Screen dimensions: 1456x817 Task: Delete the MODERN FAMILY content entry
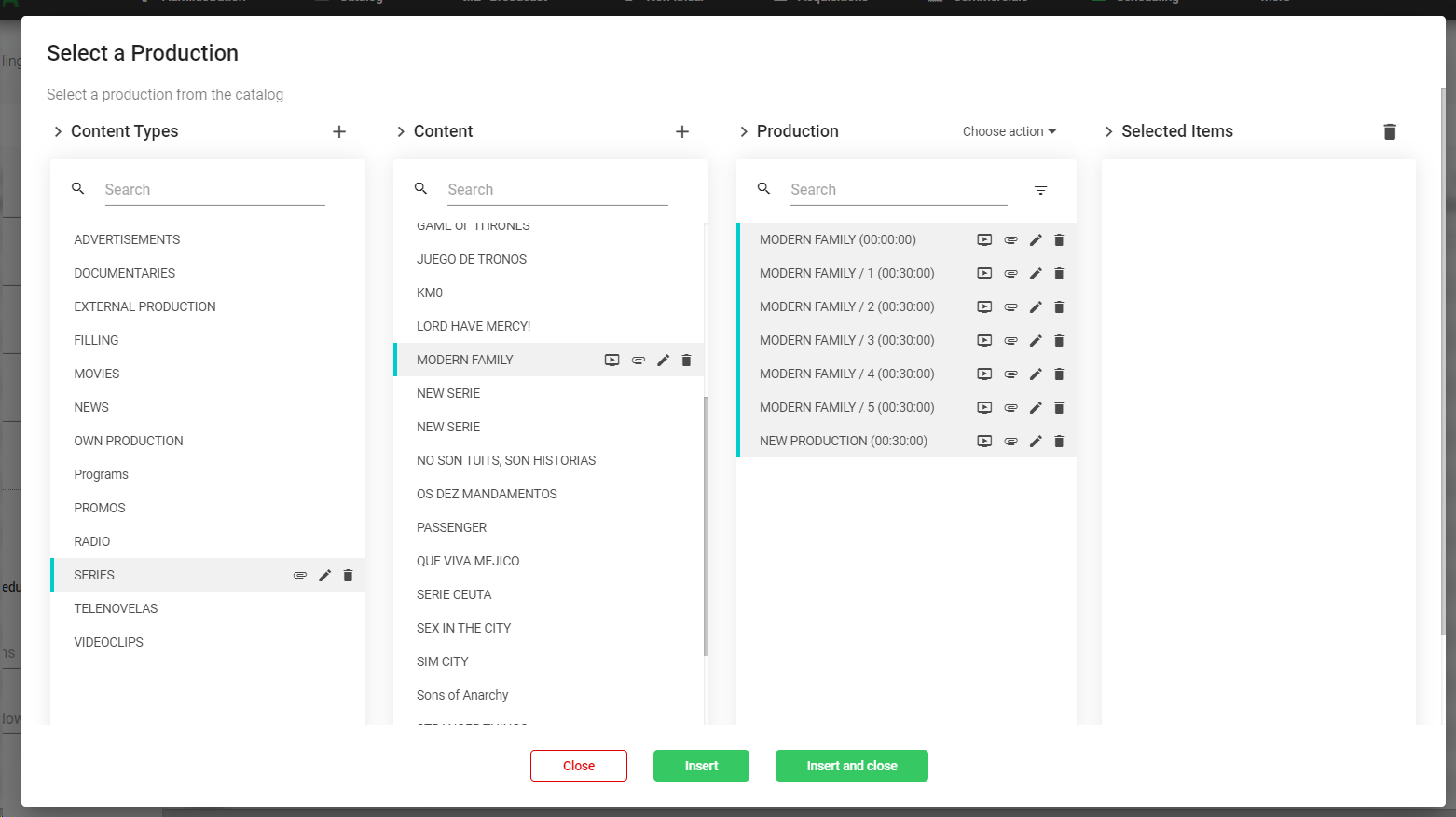point(686,361)
